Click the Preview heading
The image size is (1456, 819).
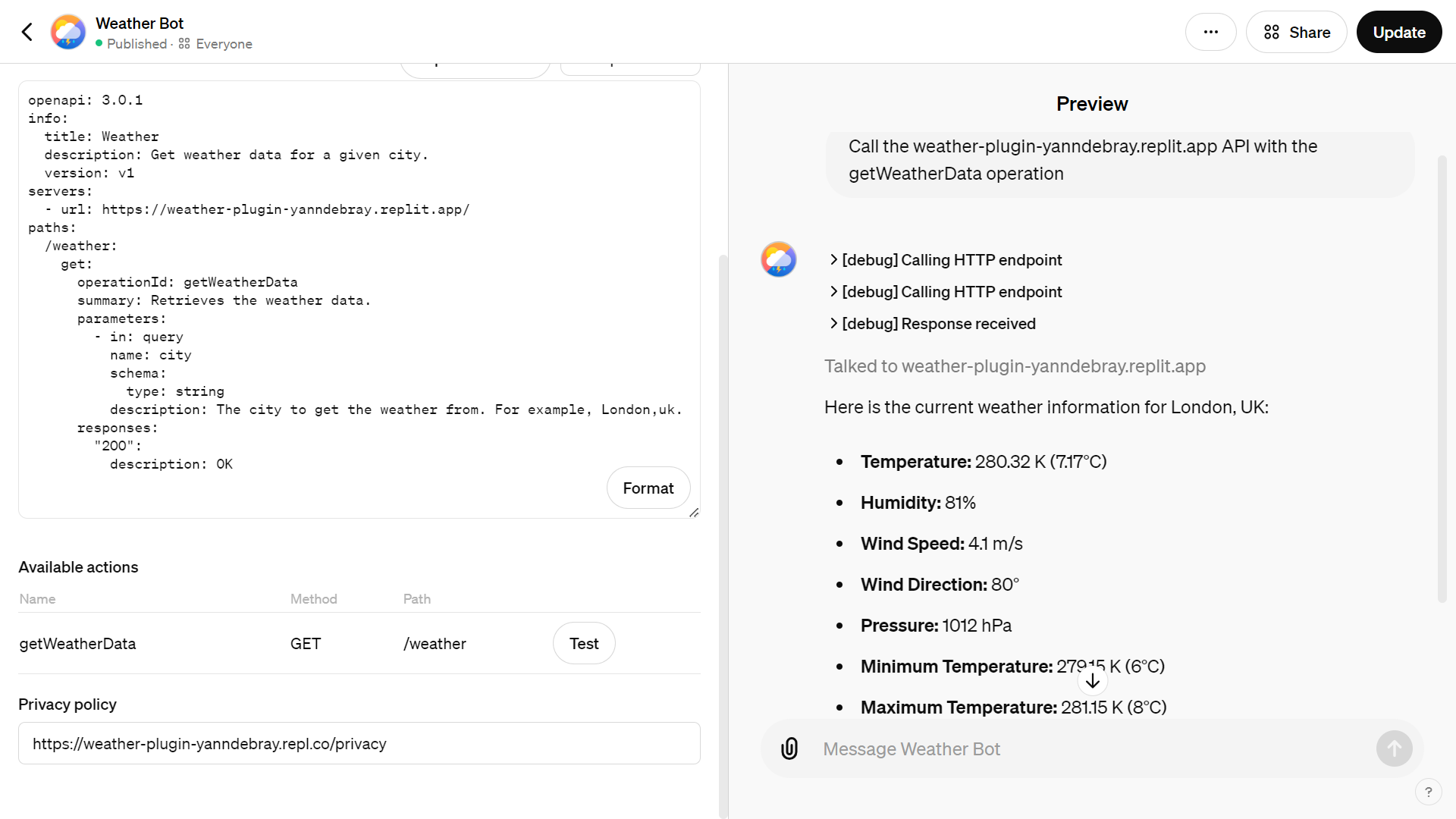pyautogui.click(x=1092, y=104)
